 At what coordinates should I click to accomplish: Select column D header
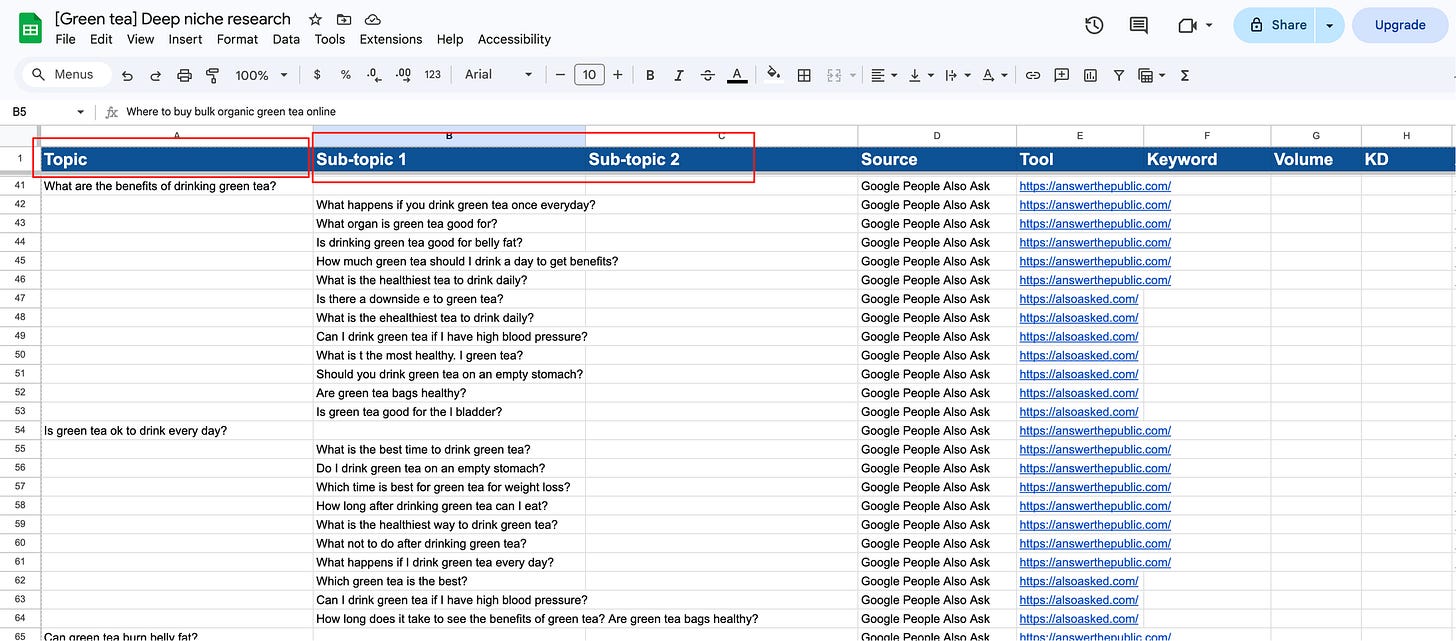[937, 135]
